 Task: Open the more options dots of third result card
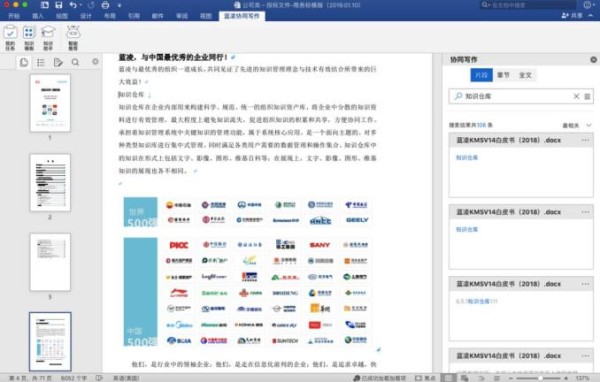click(585, 284)
